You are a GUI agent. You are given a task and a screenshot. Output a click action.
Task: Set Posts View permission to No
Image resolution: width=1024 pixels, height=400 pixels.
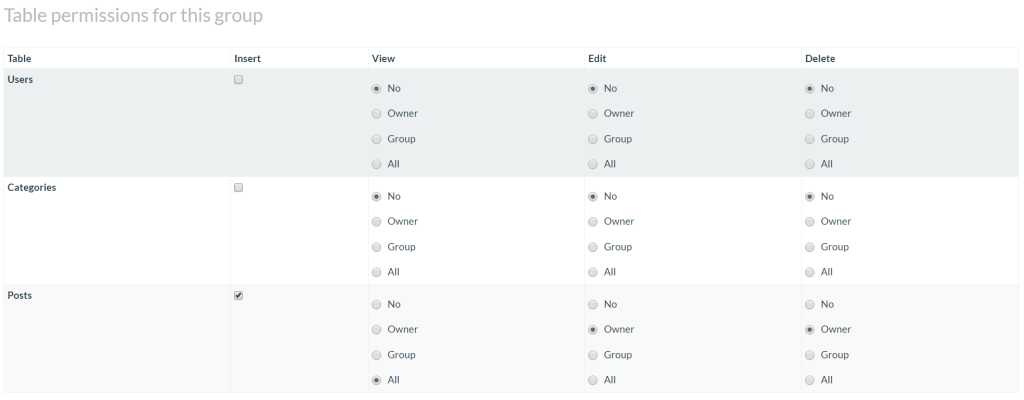pos(376,305)
